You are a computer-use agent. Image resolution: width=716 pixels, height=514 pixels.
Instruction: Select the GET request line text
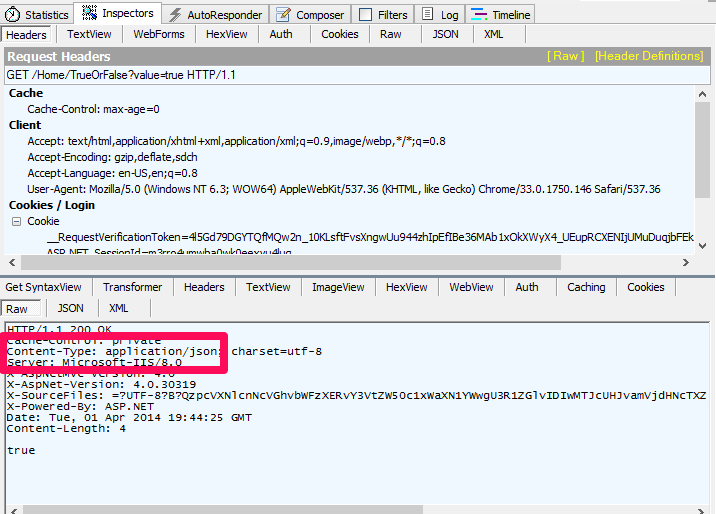tap(121, 75)
